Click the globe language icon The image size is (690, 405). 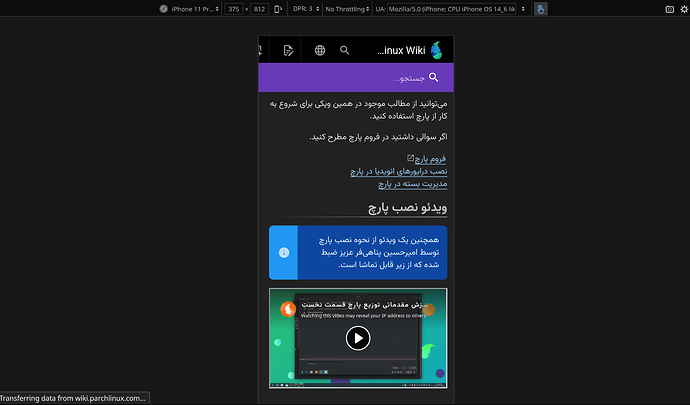pyautogui.click(x=319, y=50)
